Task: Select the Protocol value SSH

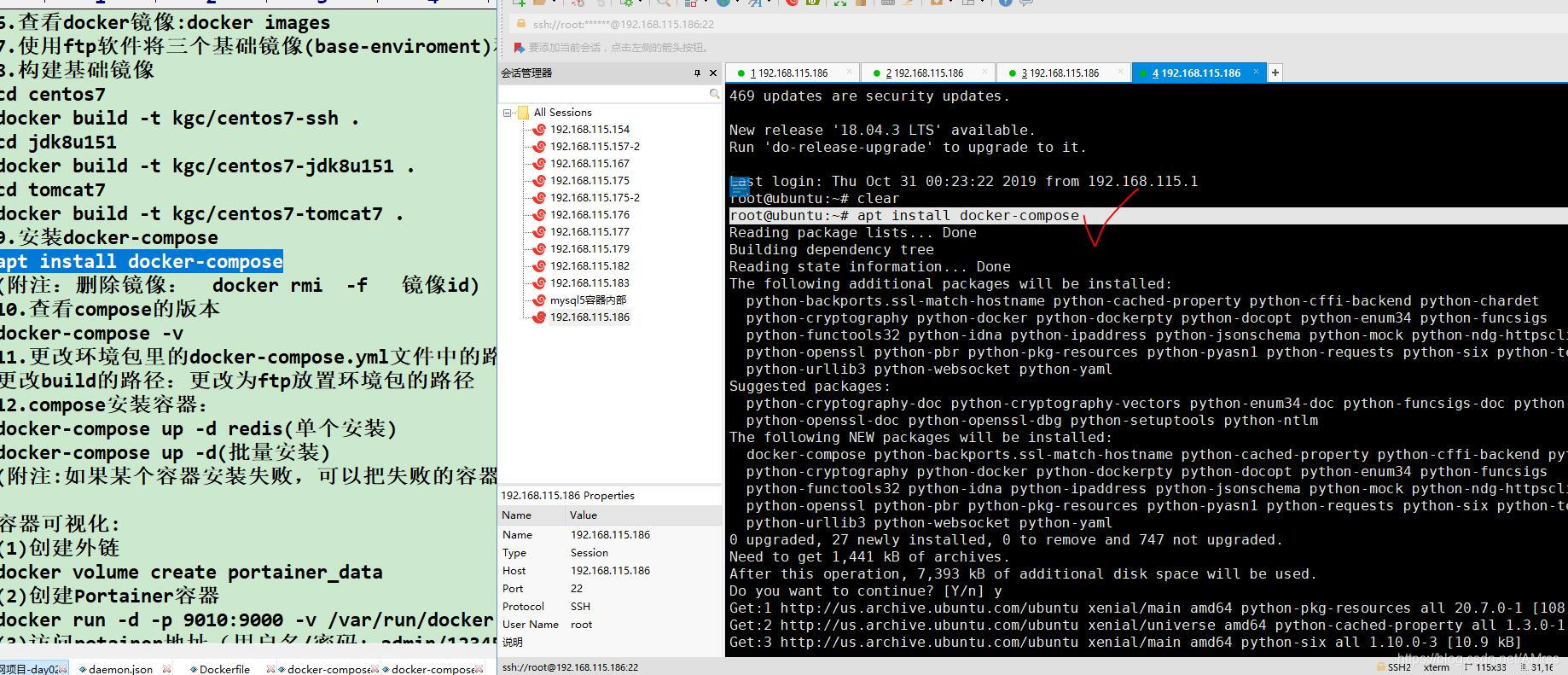Action: (x=580, y=607)
